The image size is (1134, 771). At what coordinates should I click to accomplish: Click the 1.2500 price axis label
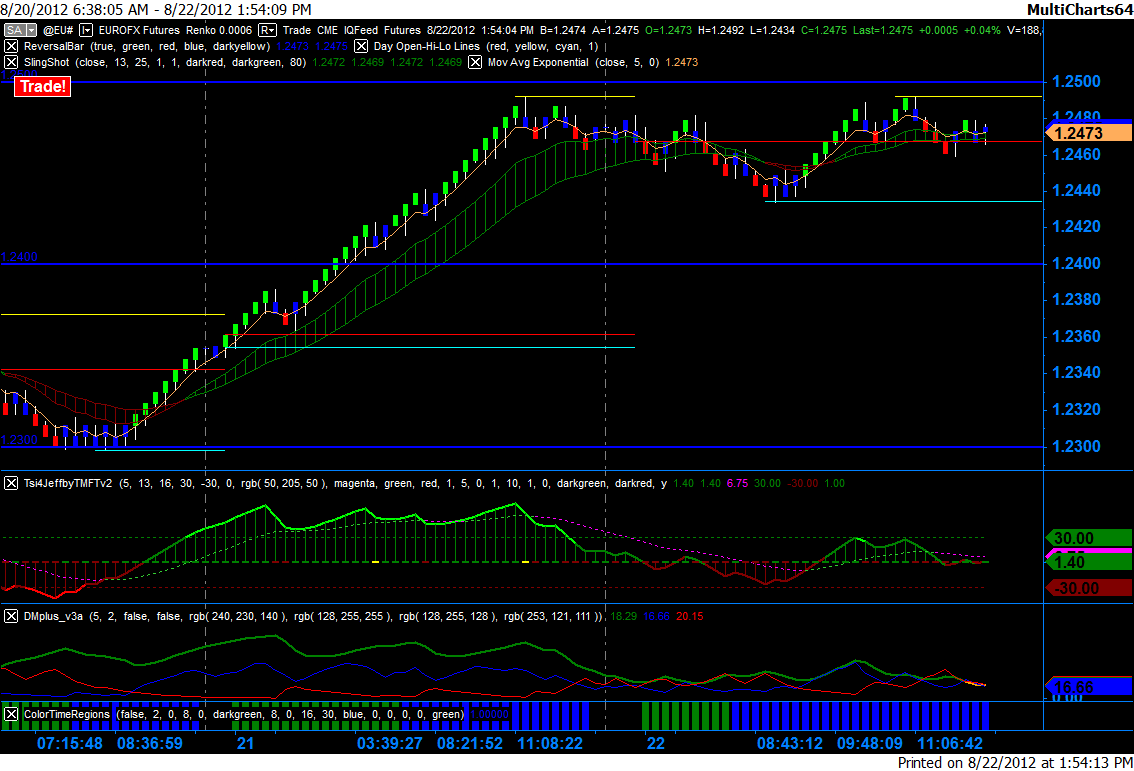[1076, 82]
